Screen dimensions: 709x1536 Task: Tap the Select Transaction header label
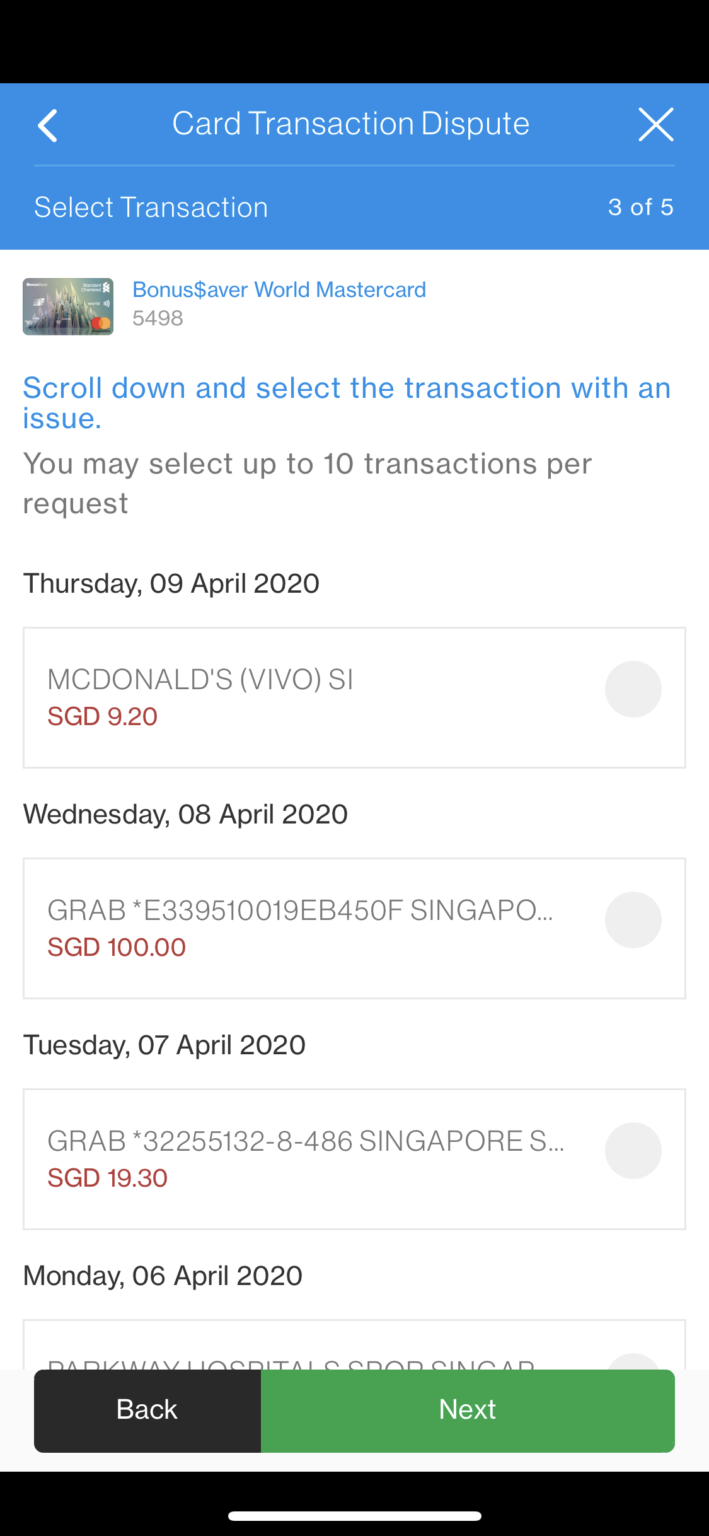pos(150,207)
